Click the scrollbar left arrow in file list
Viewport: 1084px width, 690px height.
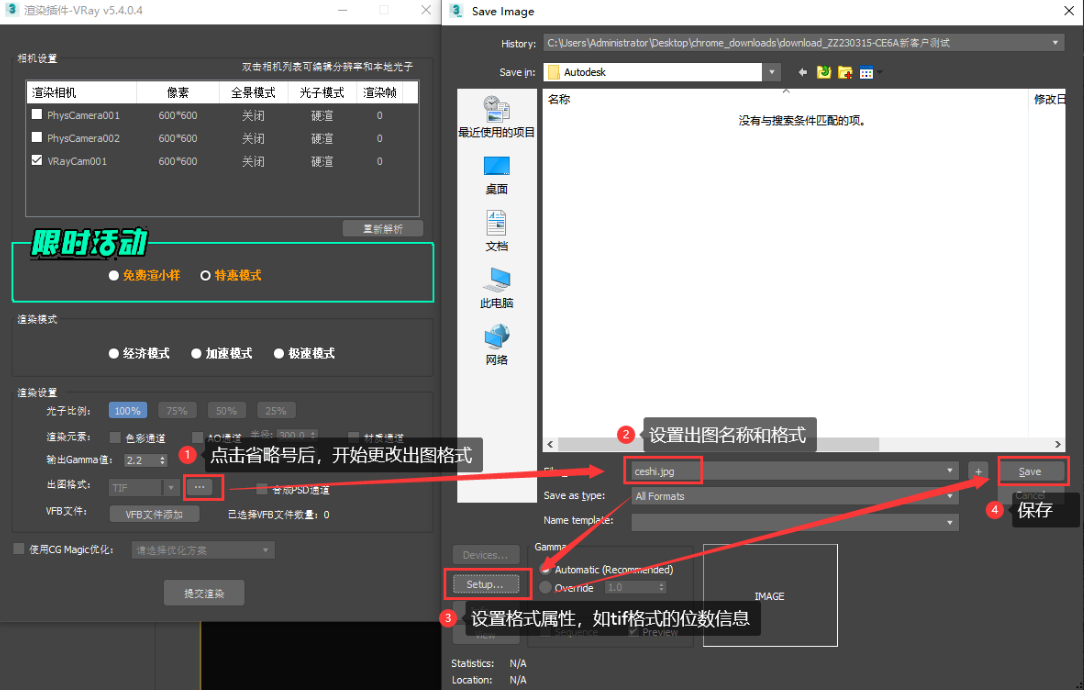[x=550, y=444]
